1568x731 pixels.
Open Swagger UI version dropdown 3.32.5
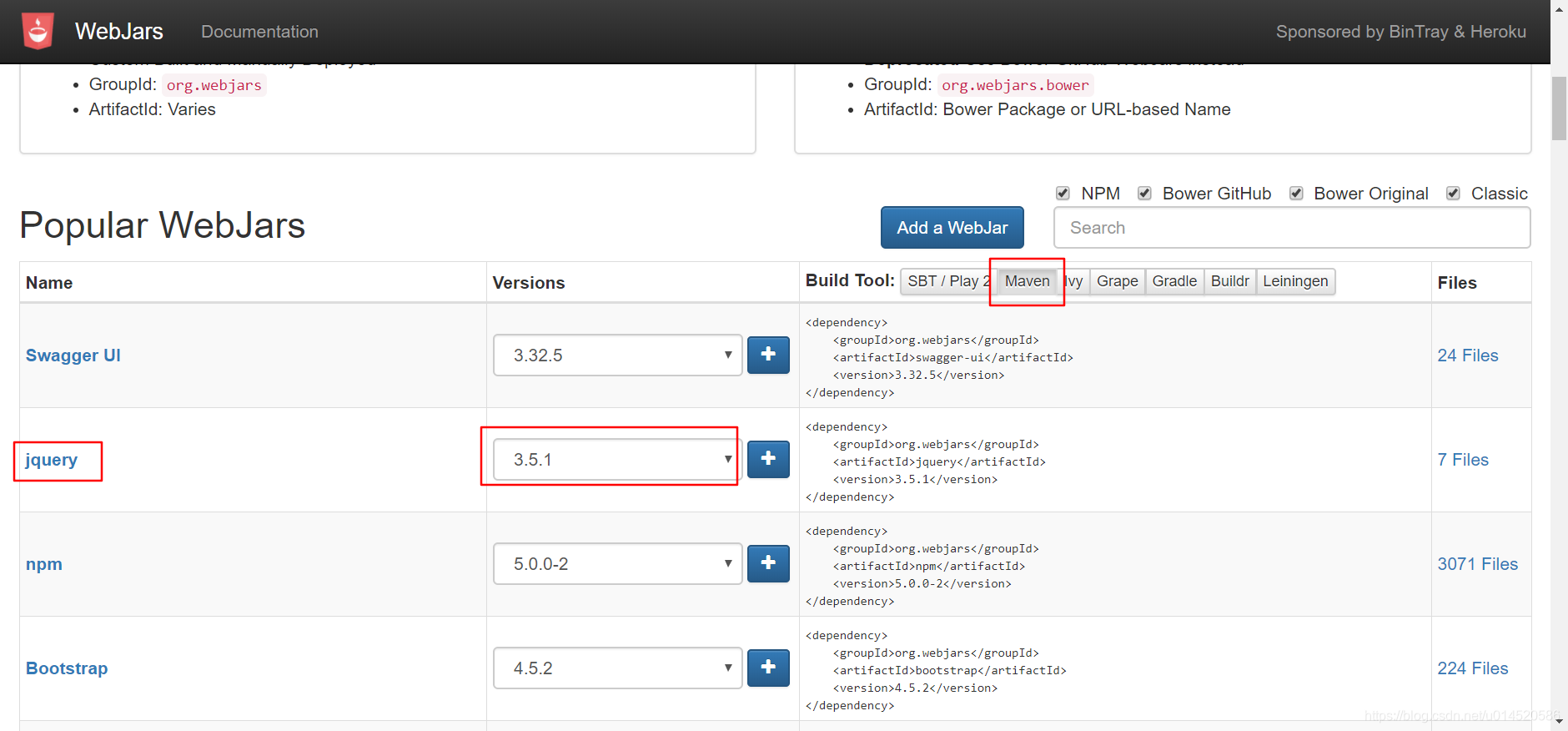tap(617, 355)
